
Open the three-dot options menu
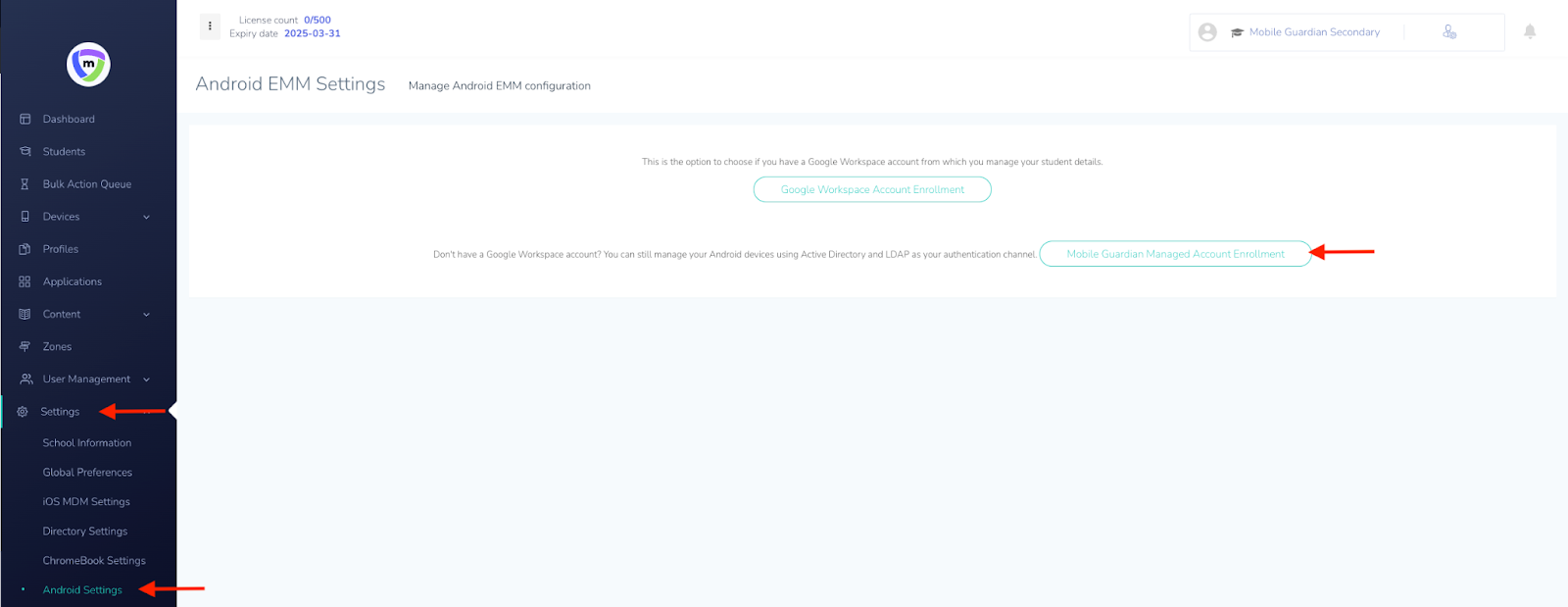tap(210, 26)
